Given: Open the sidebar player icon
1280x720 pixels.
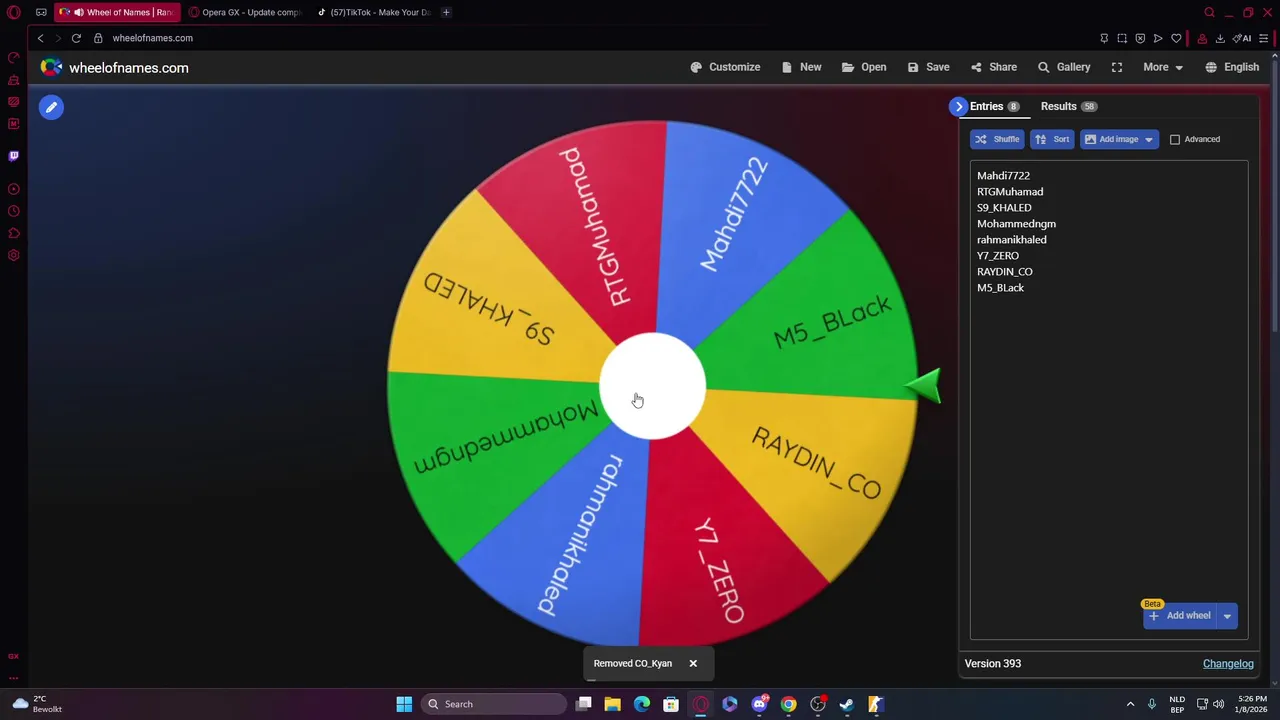Looking at the screenshot, I should click(x=14, y=189).
